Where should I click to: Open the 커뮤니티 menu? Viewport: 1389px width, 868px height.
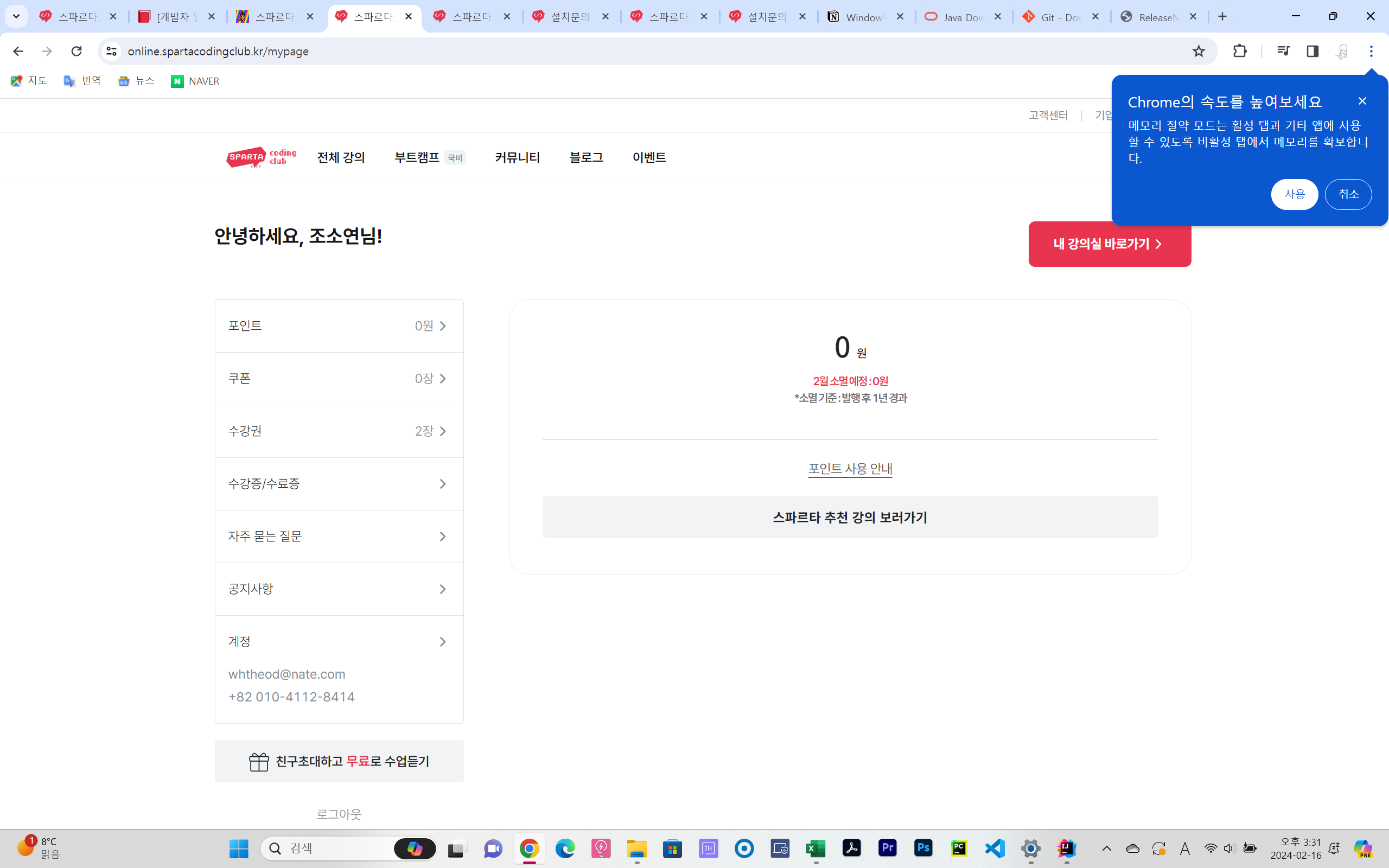click(517, 157)
